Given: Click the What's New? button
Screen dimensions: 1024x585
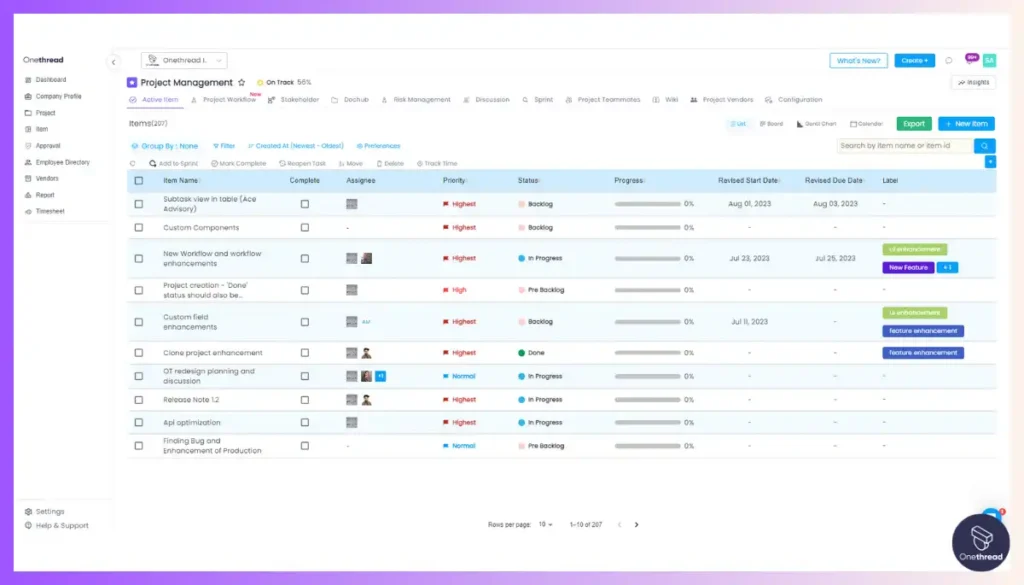Looking at the screenshot, I should pyautogui.click(x=858, y=61).
